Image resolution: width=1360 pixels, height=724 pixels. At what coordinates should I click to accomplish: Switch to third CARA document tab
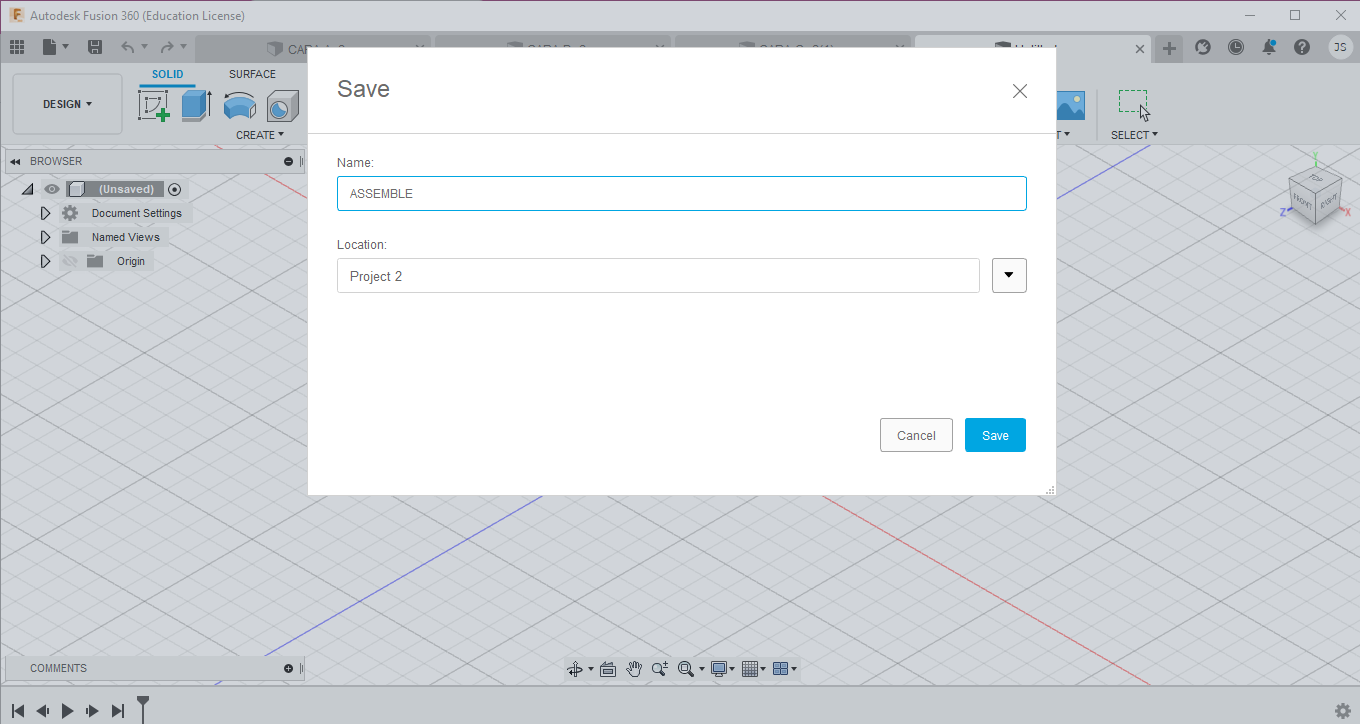tap(794, 48)
